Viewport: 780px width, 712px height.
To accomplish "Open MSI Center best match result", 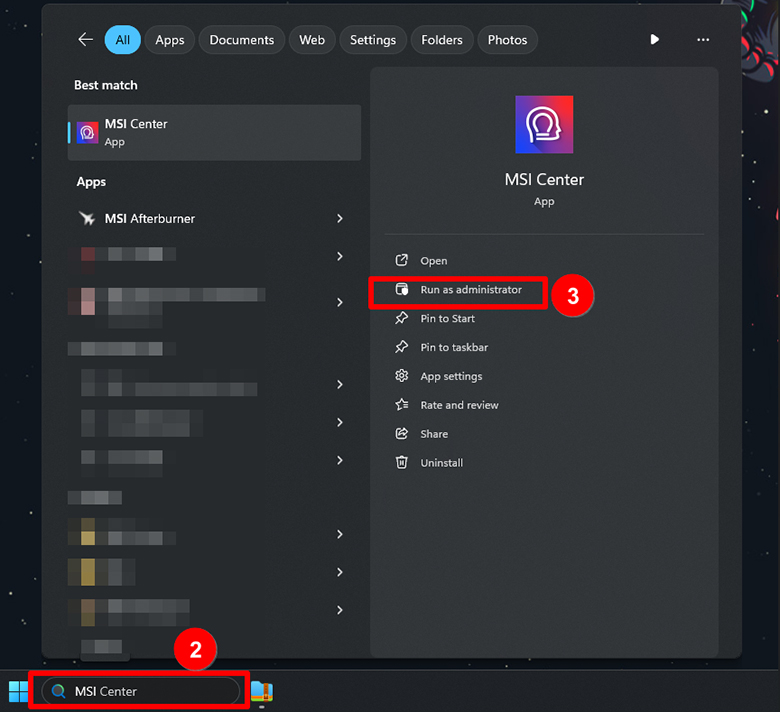I will (x=214, y=133).
